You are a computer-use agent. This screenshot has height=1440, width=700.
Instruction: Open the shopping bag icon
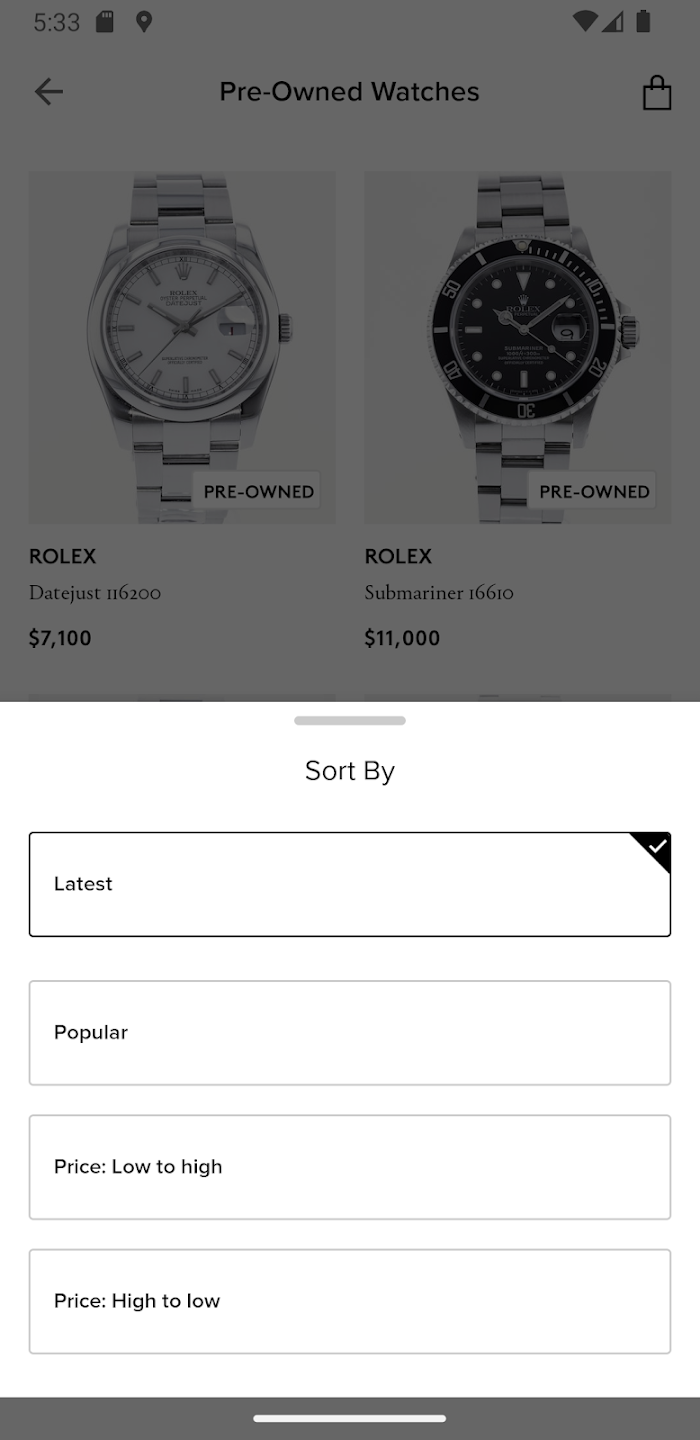[656, 92]
